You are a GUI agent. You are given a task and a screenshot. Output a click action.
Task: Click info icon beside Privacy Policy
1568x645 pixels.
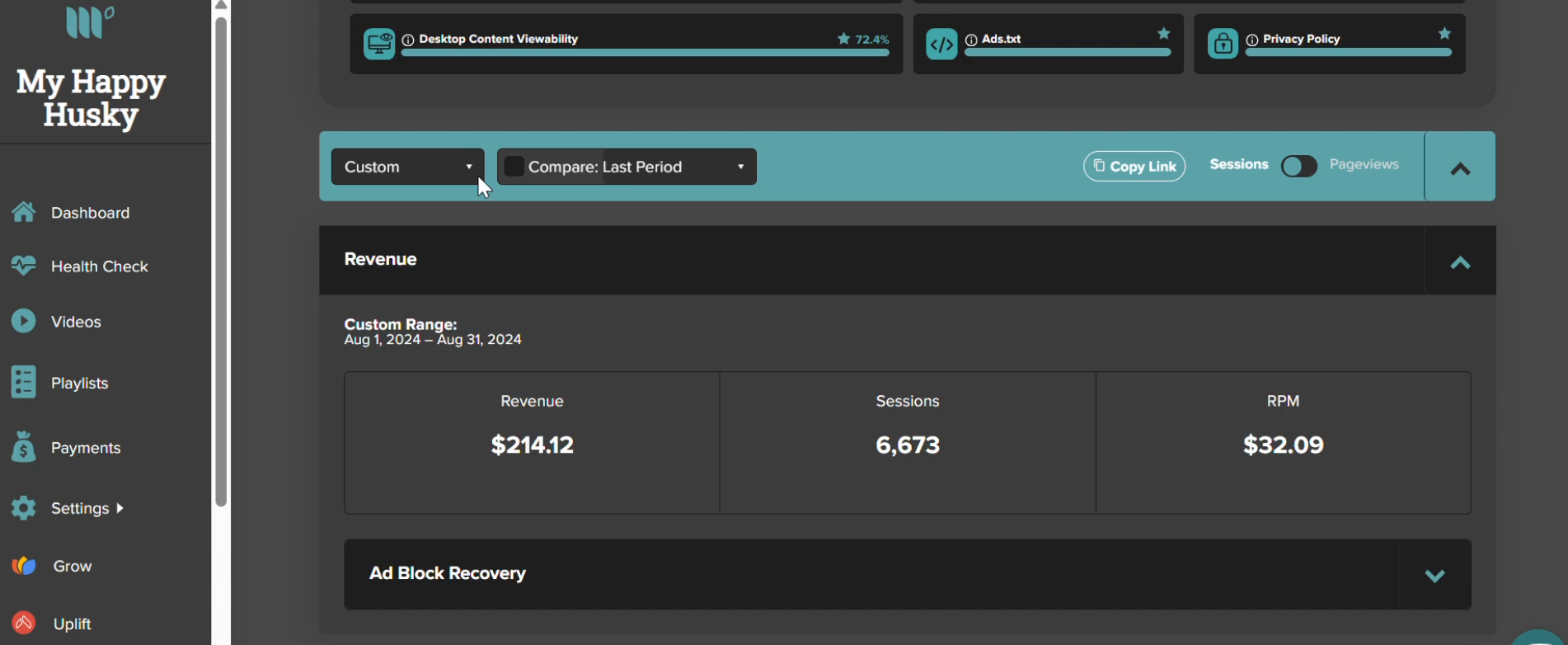pos(1252,40)
